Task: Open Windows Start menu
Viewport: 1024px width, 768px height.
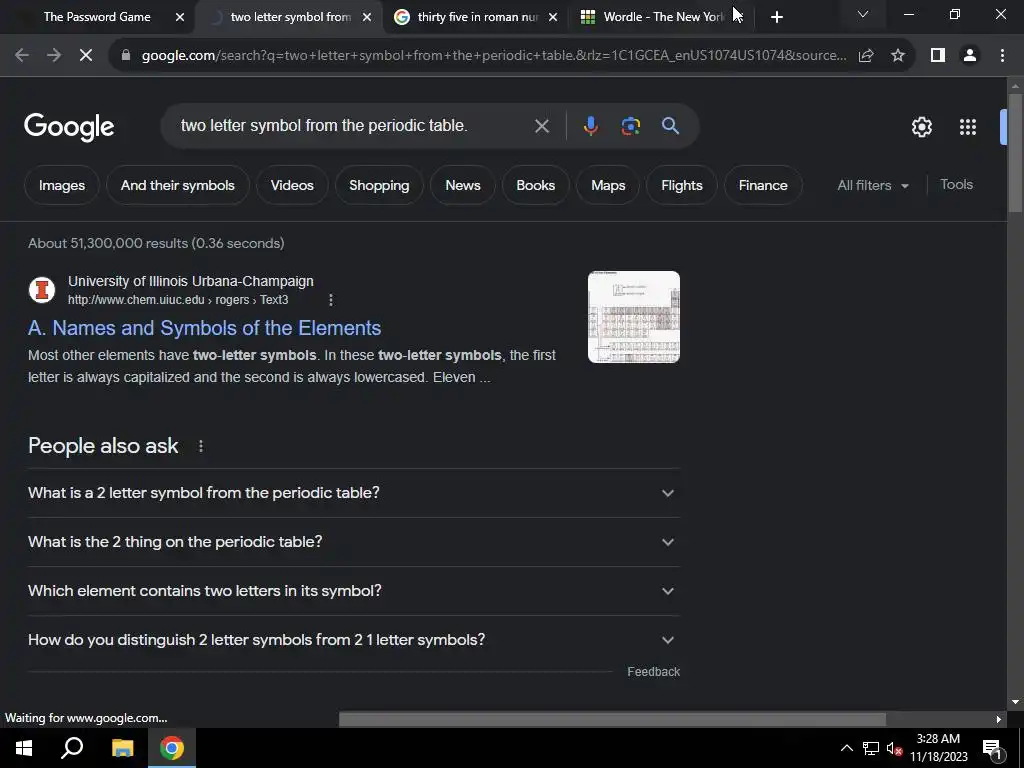Action: (24, 748)
